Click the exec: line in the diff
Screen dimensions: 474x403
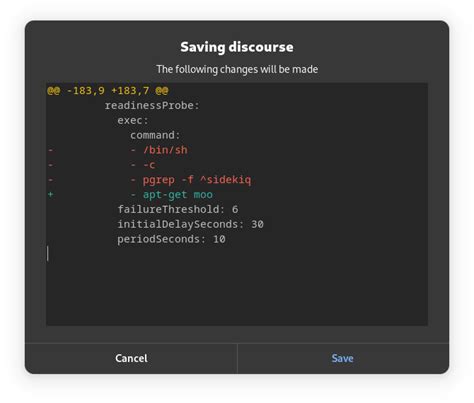point(133,120)
